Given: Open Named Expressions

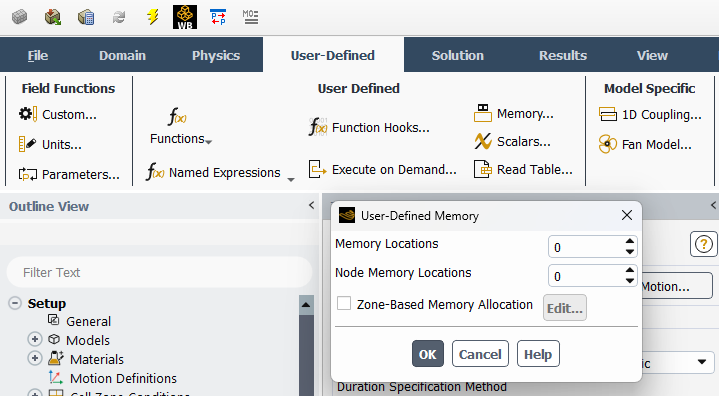Looking at the screenshot, I should (213, 172).
